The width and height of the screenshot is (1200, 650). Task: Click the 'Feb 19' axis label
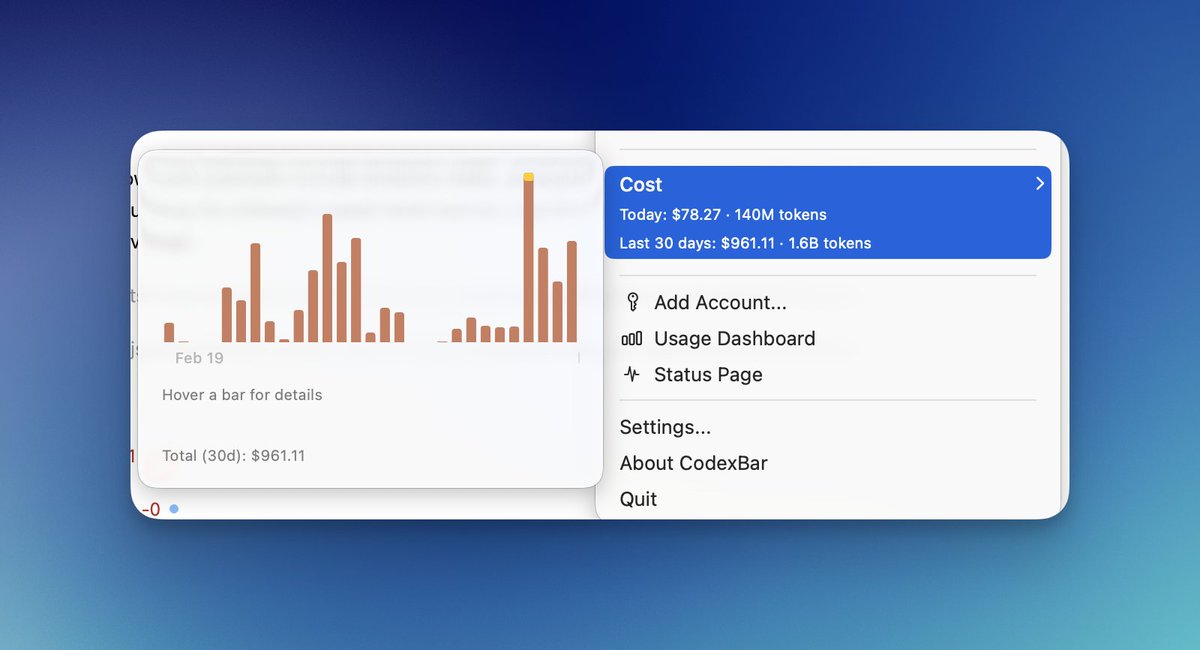coord(199,357)
